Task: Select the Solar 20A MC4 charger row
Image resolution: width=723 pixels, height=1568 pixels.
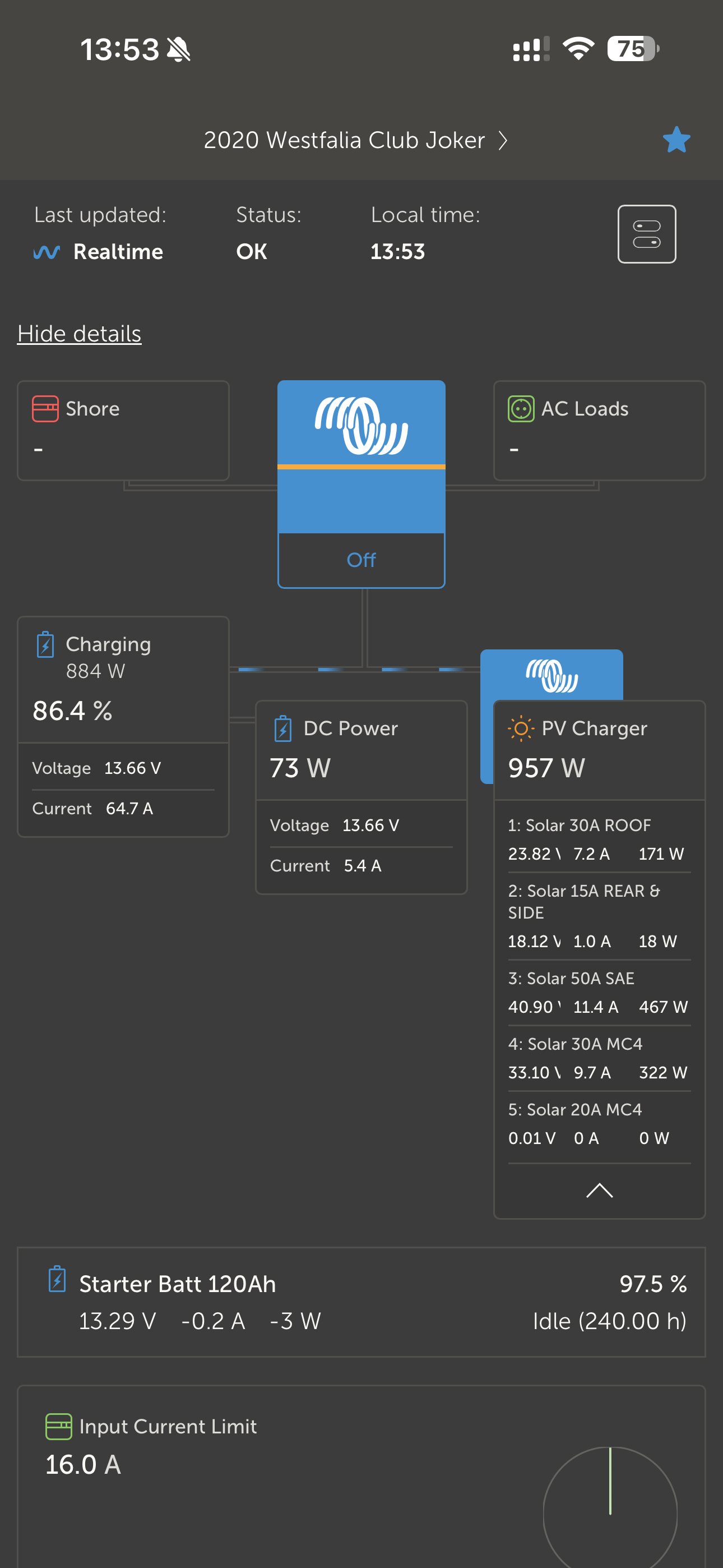Action: [599, 1124]
